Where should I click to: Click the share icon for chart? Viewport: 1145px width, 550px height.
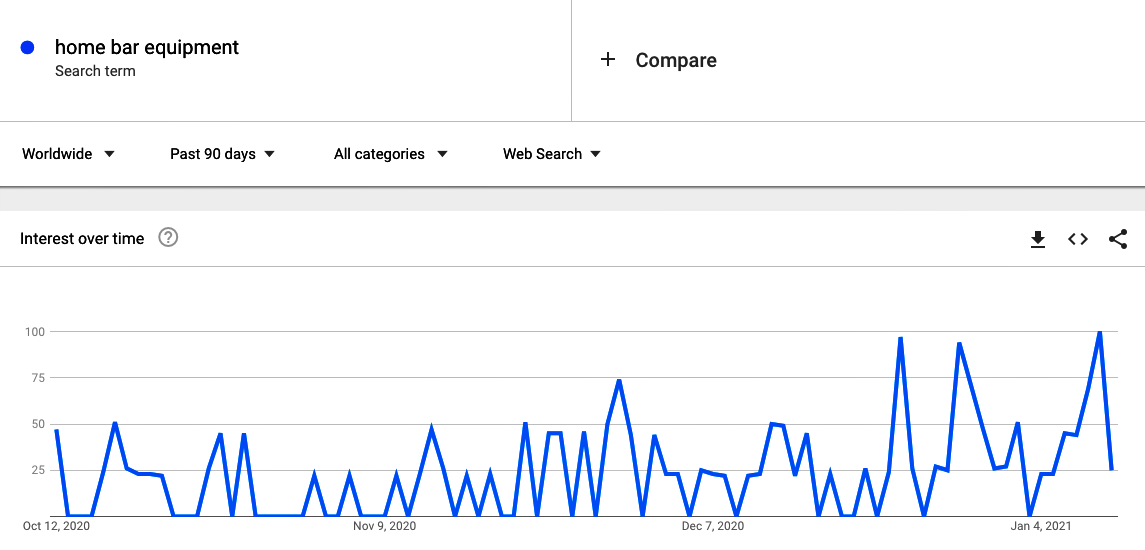point(1118,239)
